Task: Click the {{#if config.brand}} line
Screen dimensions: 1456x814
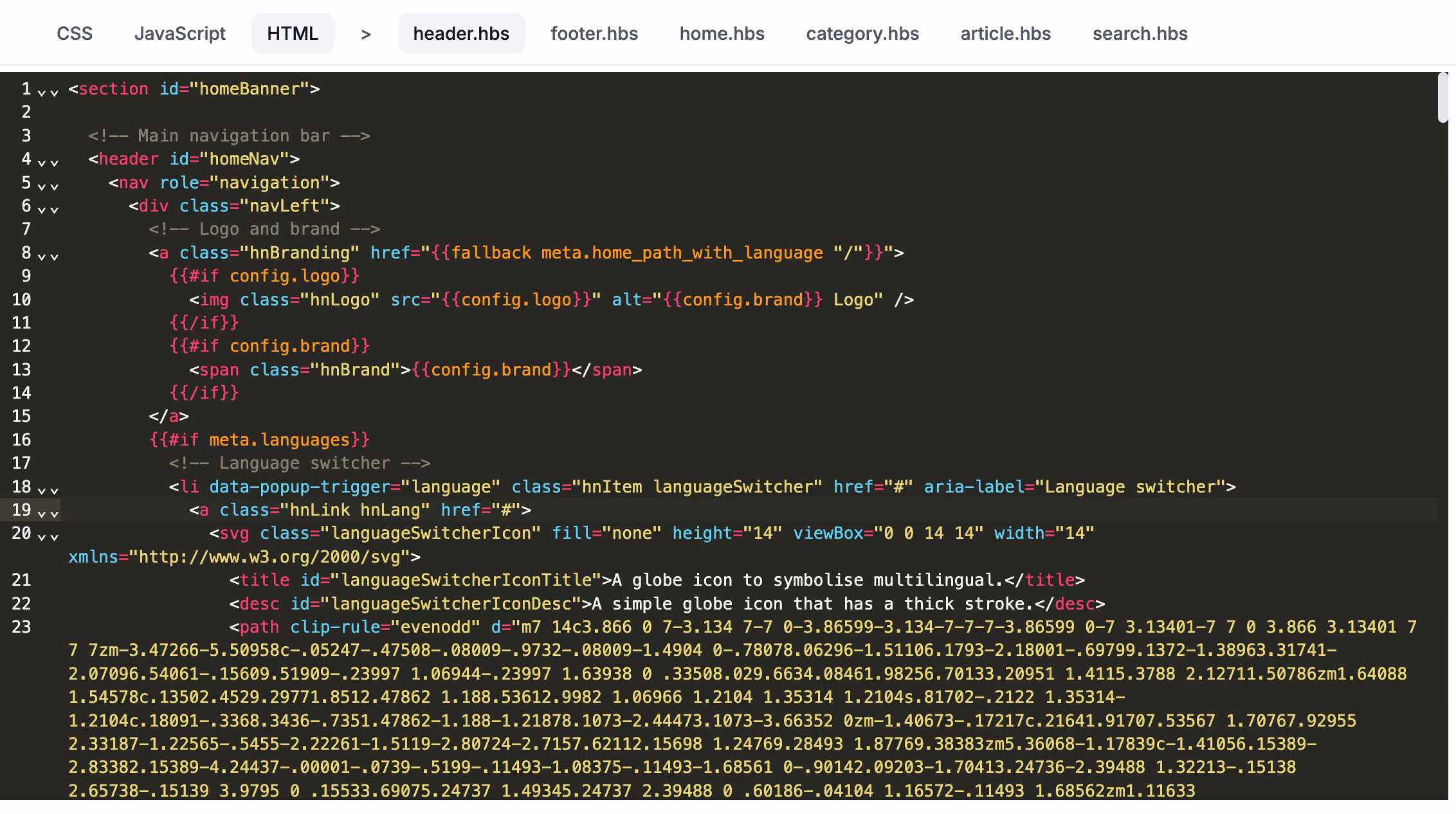Action: click(269, 346)
